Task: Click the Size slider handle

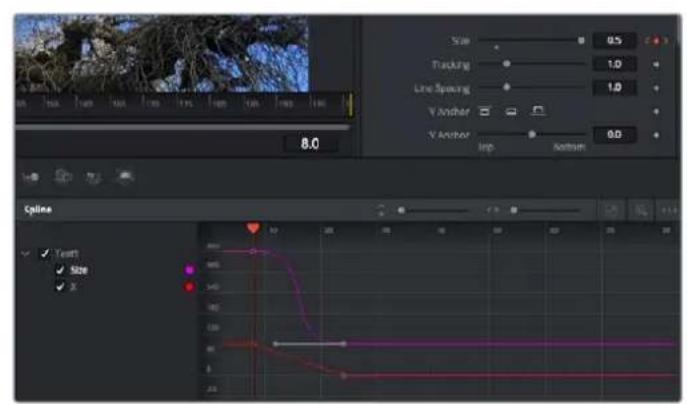Action: [581, 41]
